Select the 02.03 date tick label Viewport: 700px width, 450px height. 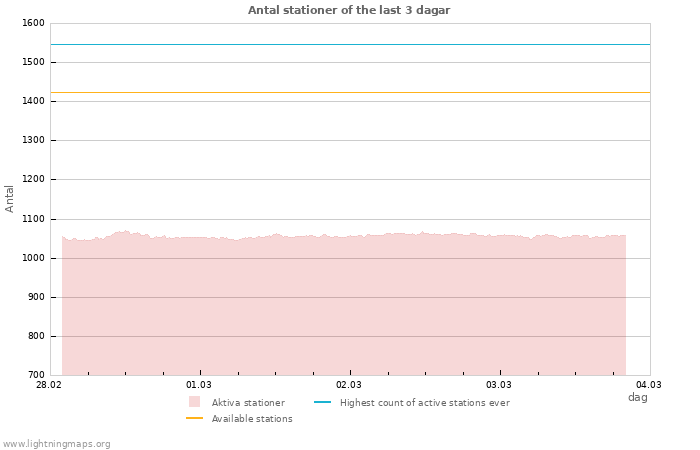point(349,385)
